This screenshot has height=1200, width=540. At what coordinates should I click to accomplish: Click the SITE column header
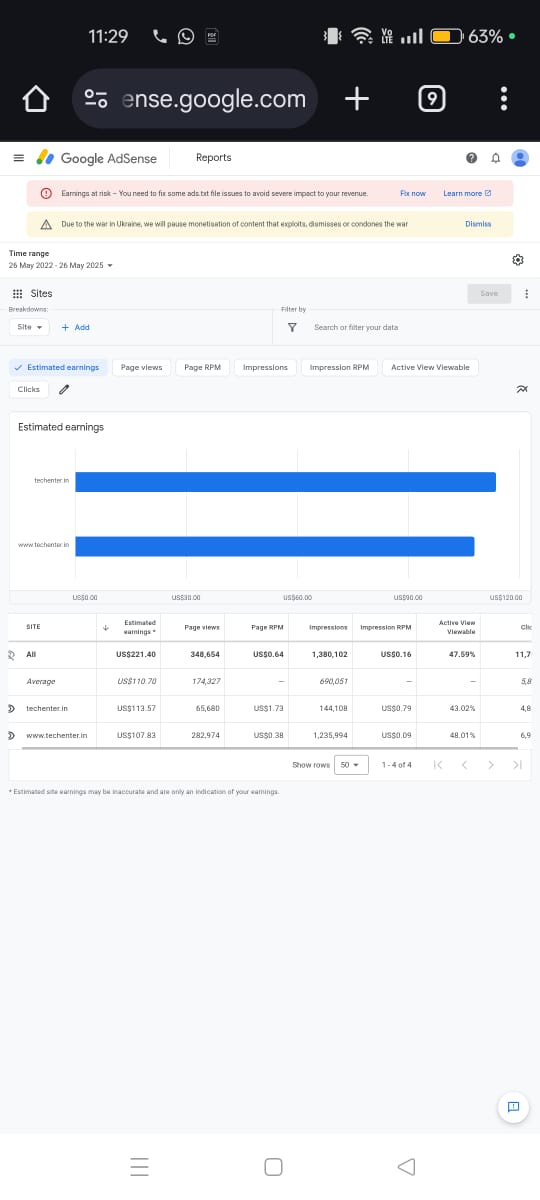click(33, 627)
